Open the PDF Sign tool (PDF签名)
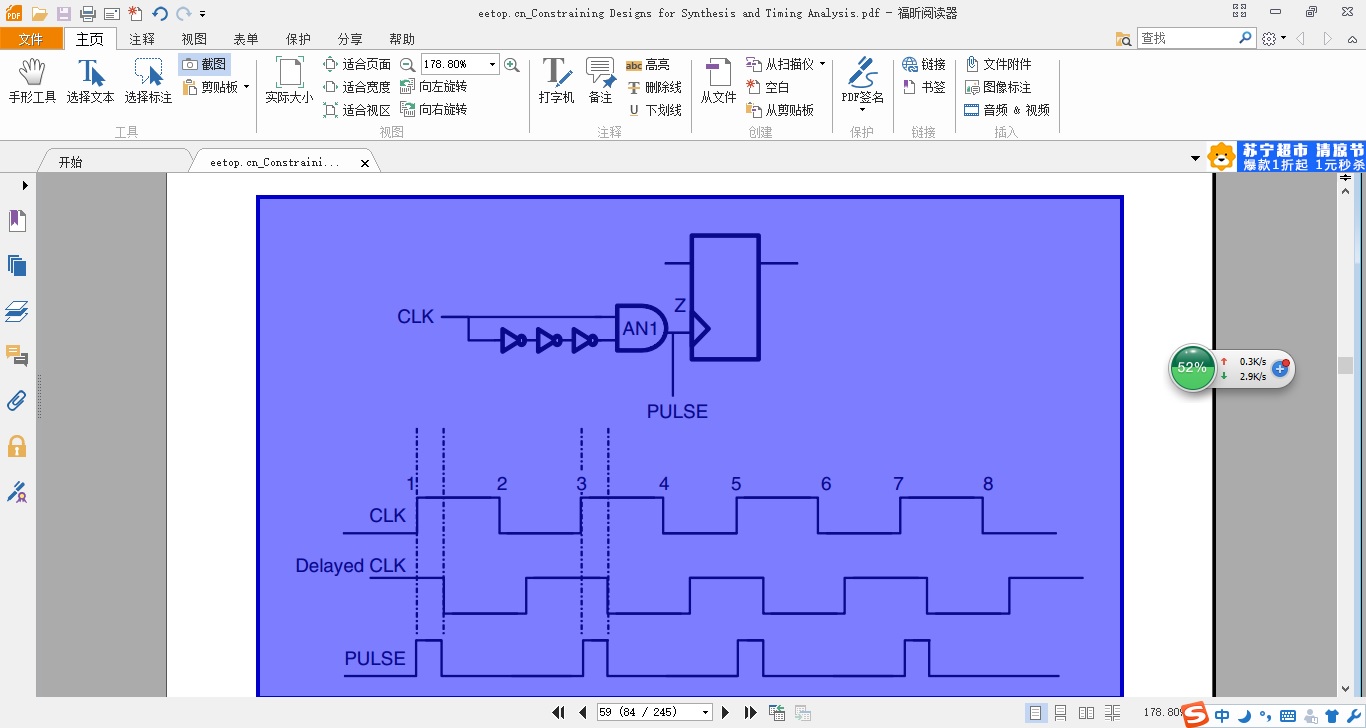1366x728 pixels. tap(862, 84)
